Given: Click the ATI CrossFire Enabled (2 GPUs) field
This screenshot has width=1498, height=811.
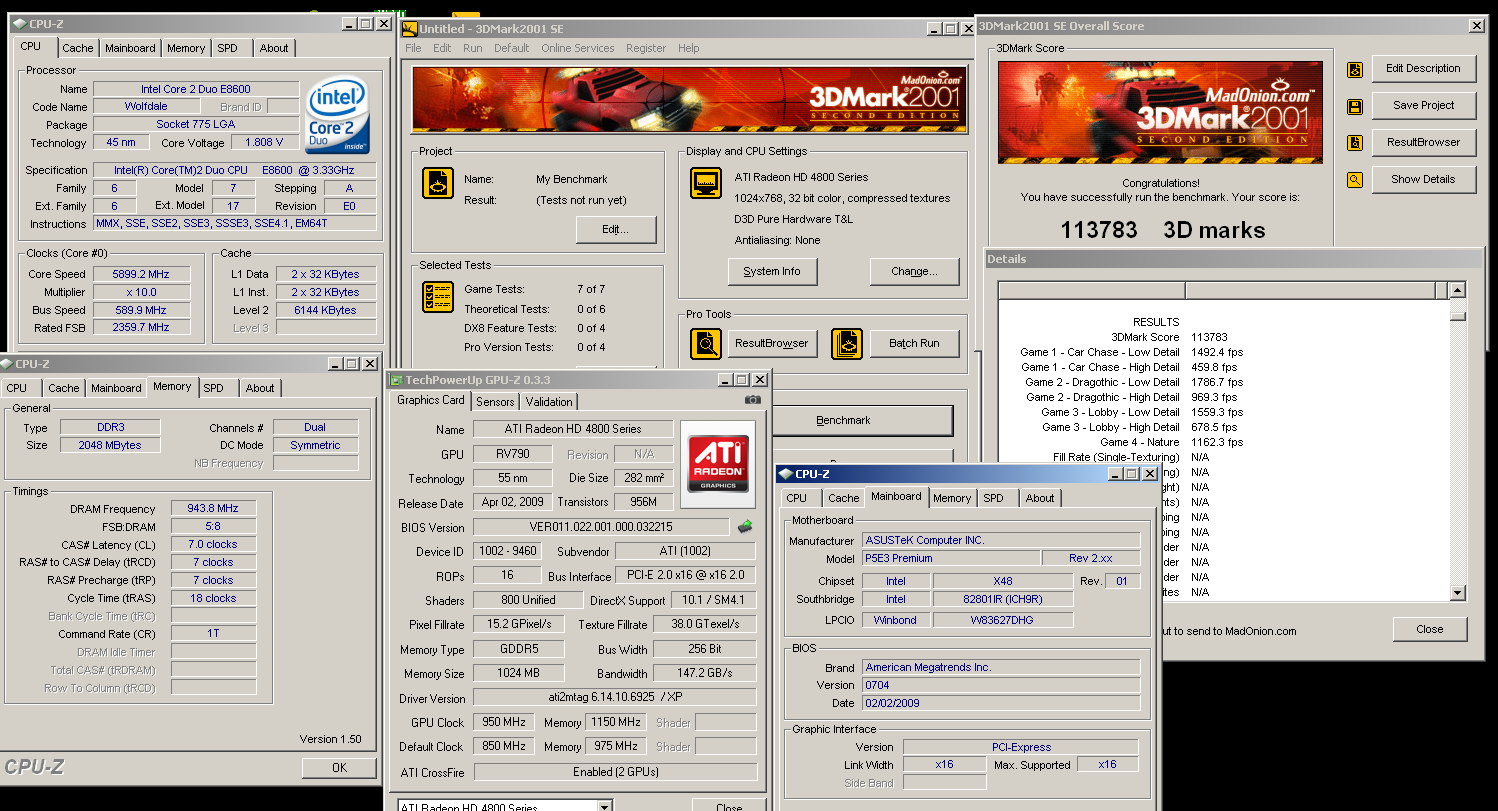Looking at the screenshot, I should pos(614,772).
